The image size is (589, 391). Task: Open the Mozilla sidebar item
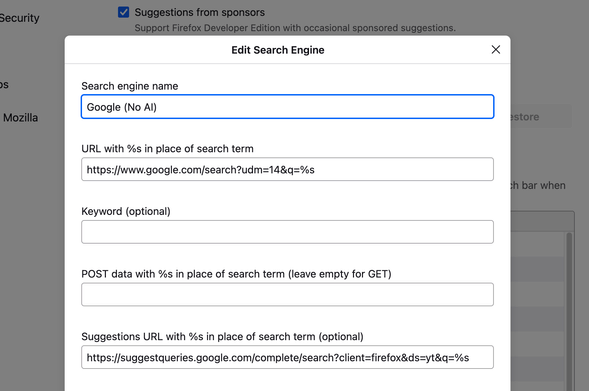pyautogui.click(x=20, y=118)
